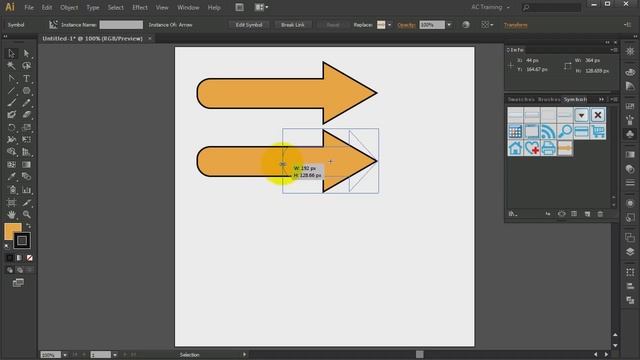This screenshot has width=640, height=360.
Task: Swap fill and stroke colors
Action: 29,225
